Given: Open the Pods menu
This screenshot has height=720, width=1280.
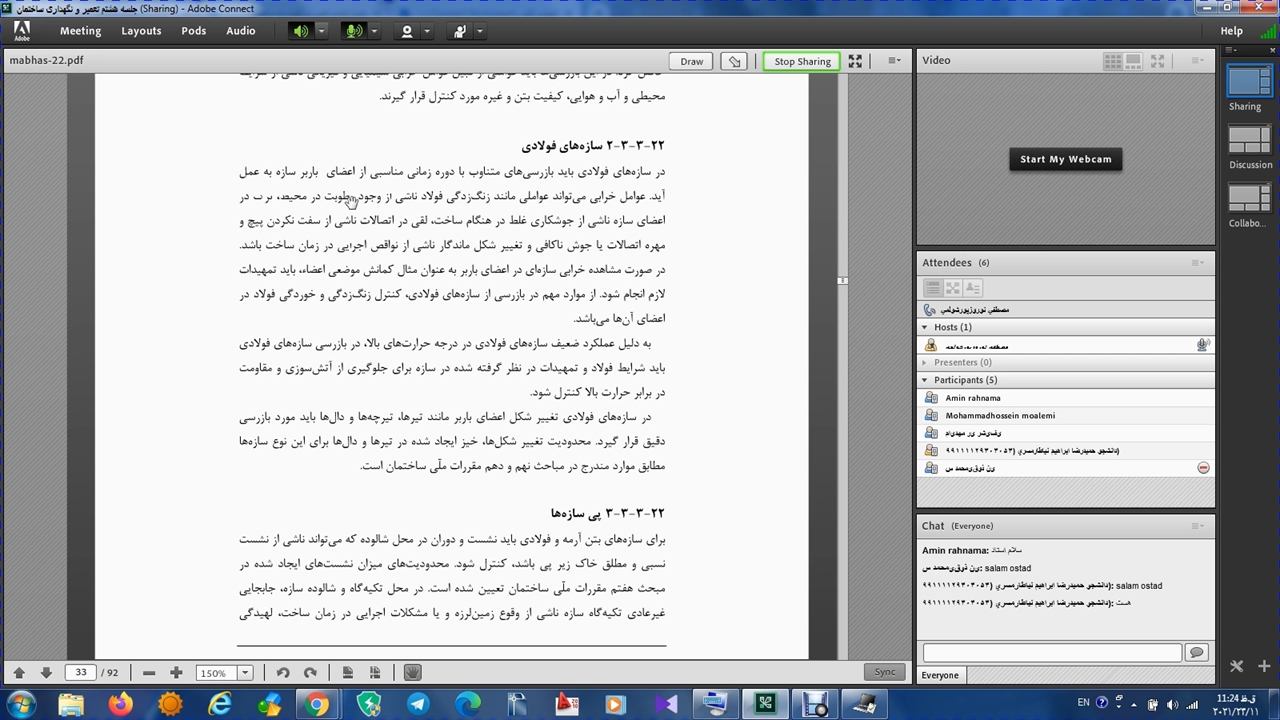Looking at the screenshot, I should click(193, 31).
